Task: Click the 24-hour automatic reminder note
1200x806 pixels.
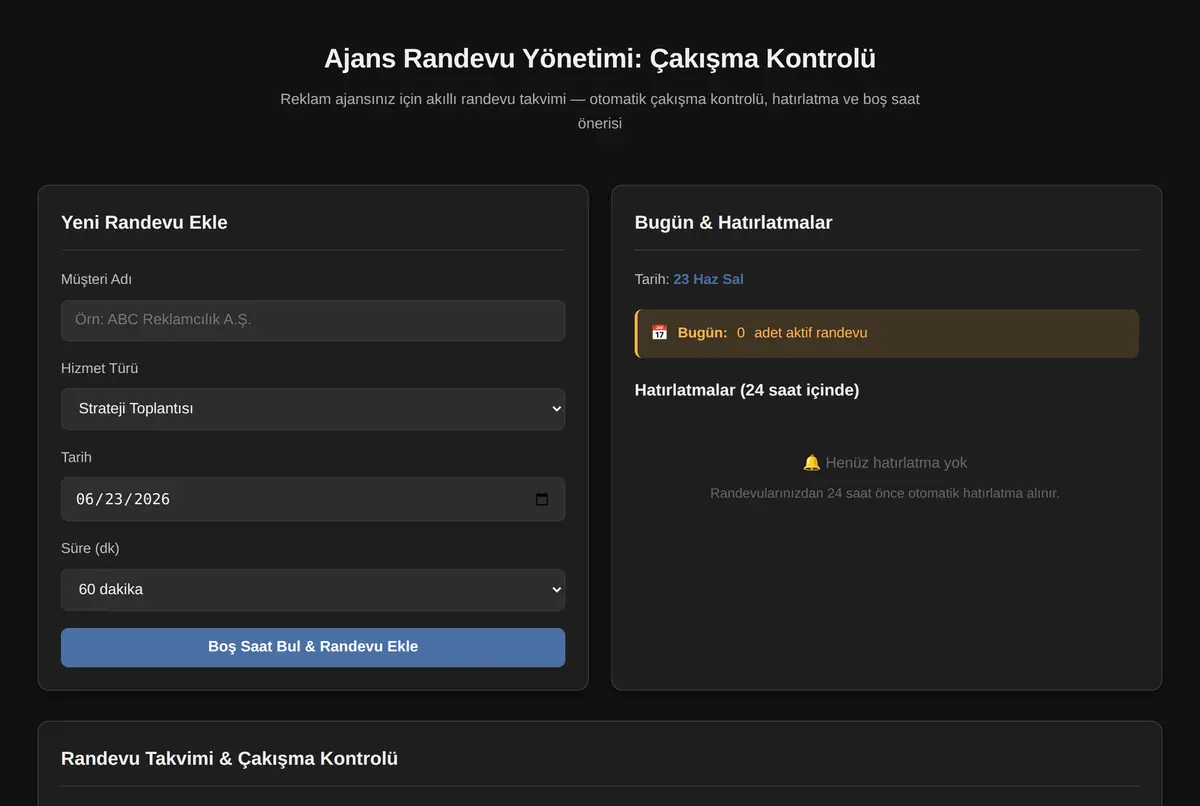Action: [x=885, y=493]
